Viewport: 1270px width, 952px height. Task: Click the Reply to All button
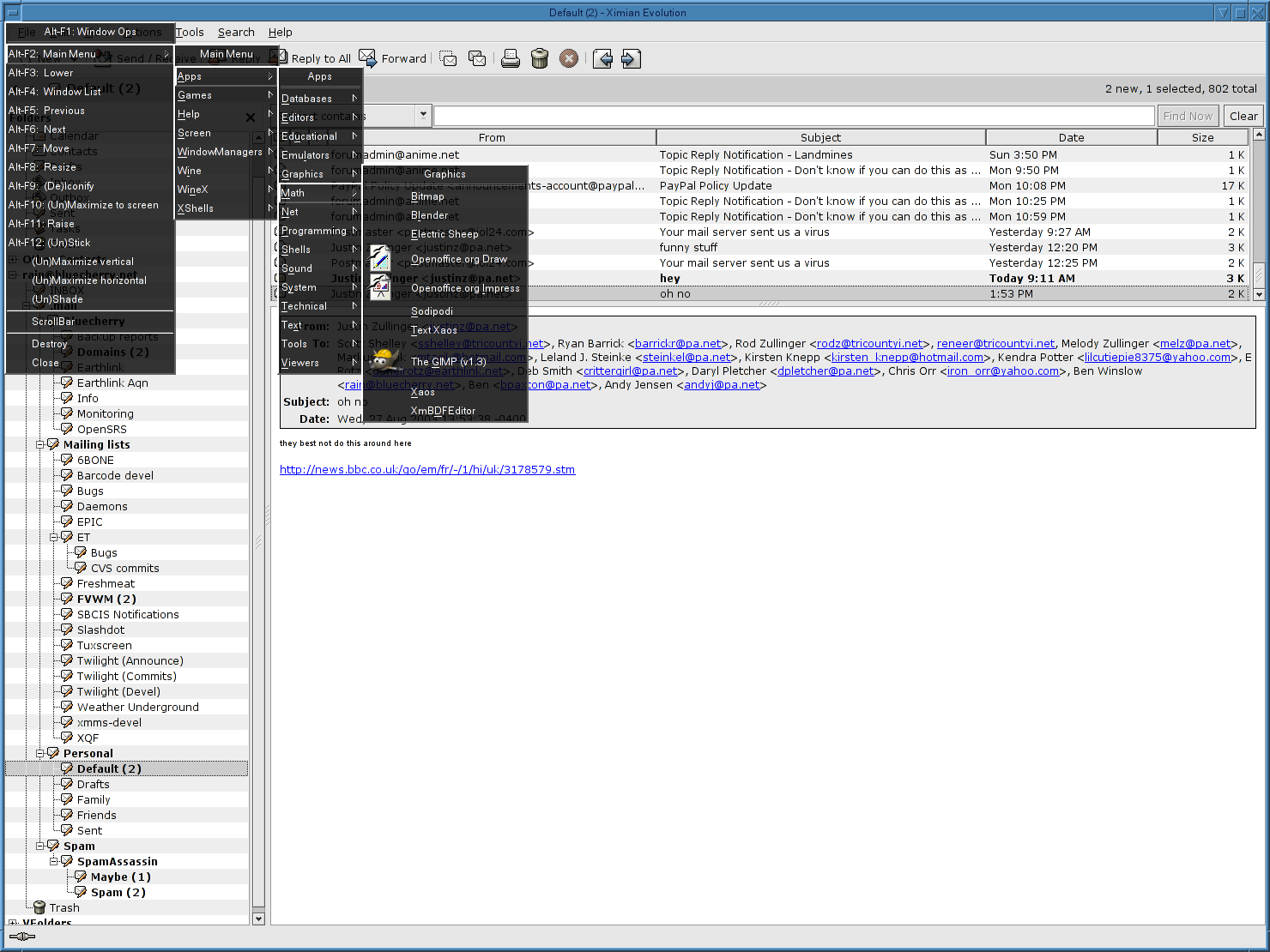(x=311, y=58)
